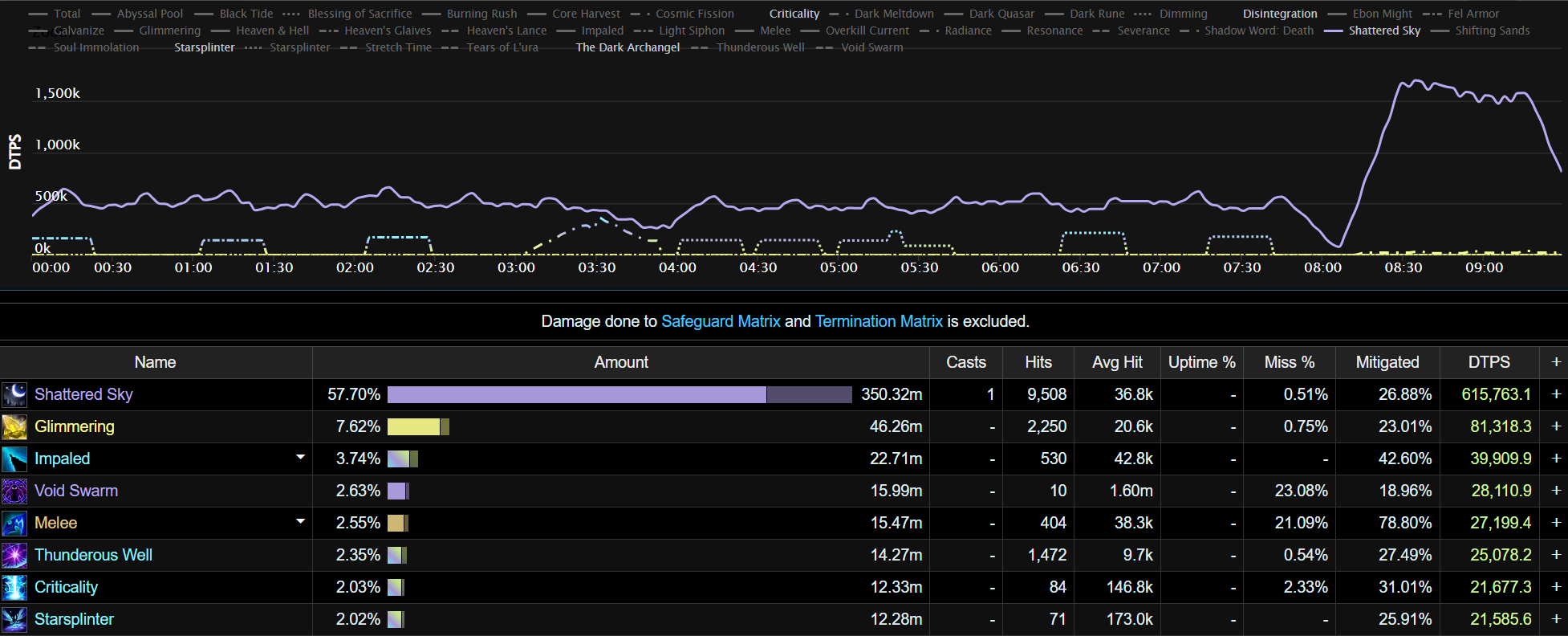The width and height of the screenshot is (1568, 636).
Task: Open the Shattered Sky ability link
Action: click(x=83, y=394)
